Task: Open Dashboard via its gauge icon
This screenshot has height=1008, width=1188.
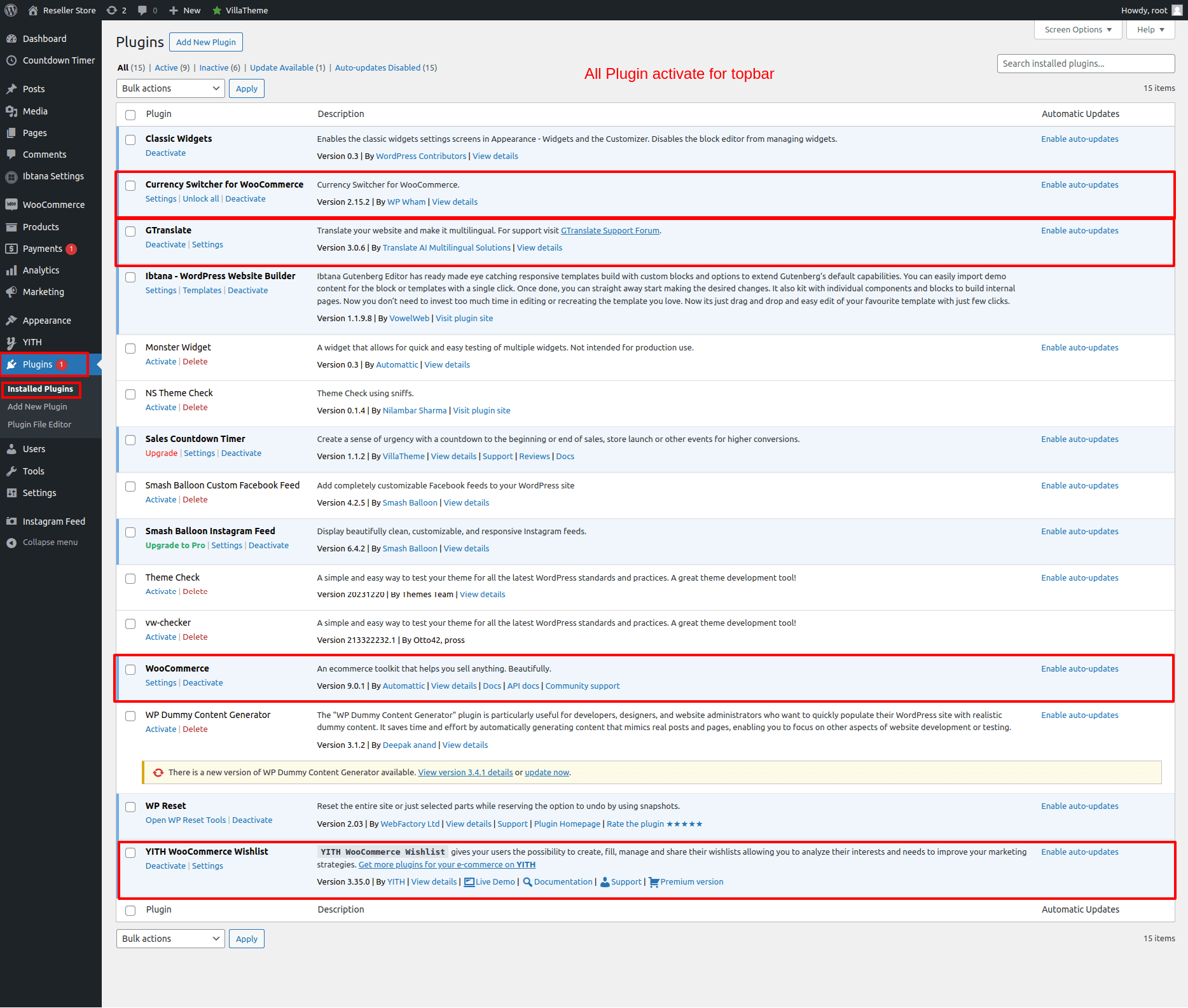Action: [11, 39]
